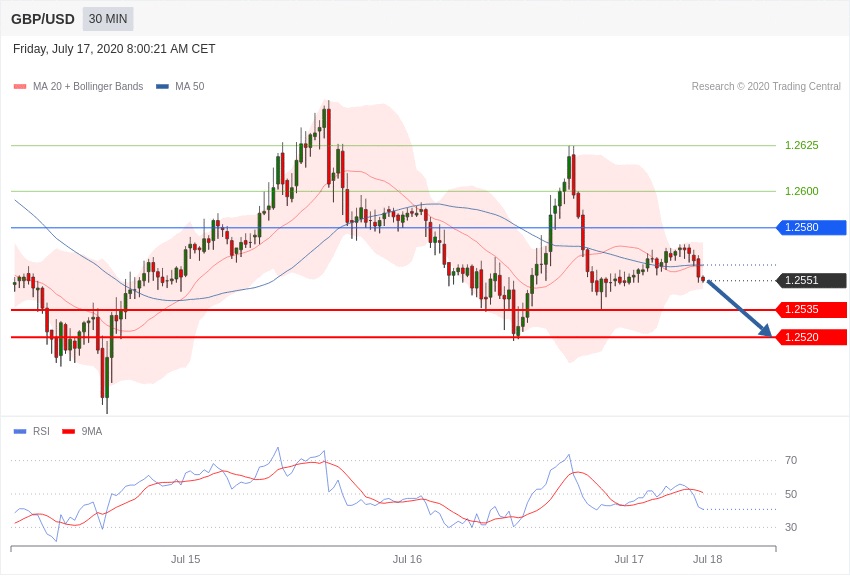Click the RSI 30 level label

click(791, 527)
